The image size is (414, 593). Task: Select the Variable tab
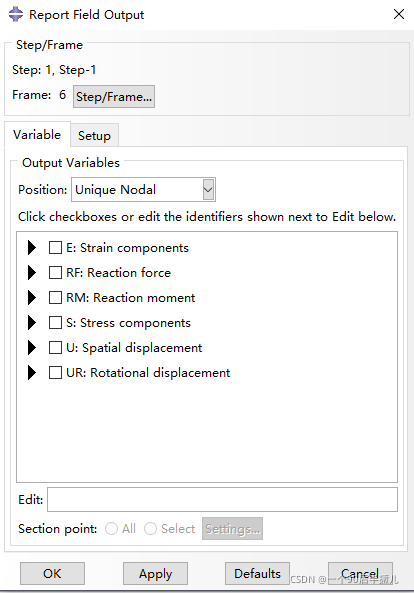(37, 135)
